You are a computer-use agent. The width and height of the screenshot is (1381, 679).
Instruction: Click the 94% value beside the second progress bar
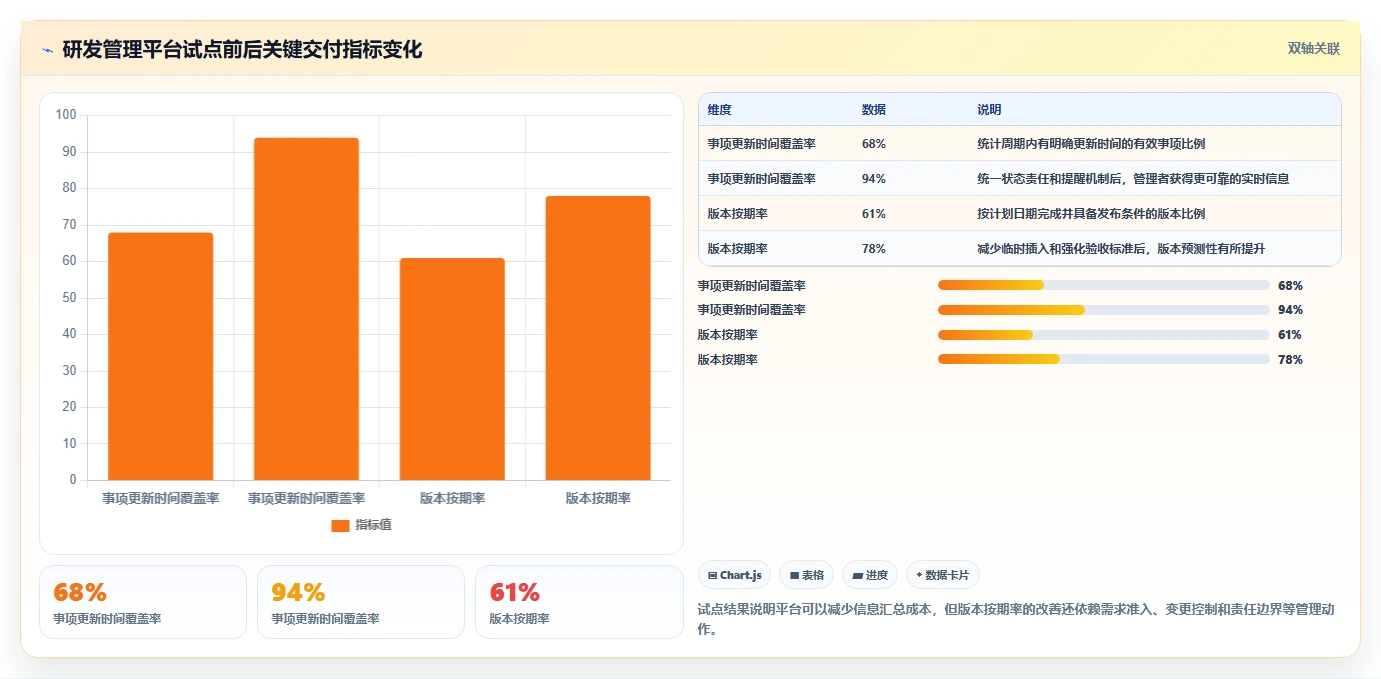coord(1290,310)
